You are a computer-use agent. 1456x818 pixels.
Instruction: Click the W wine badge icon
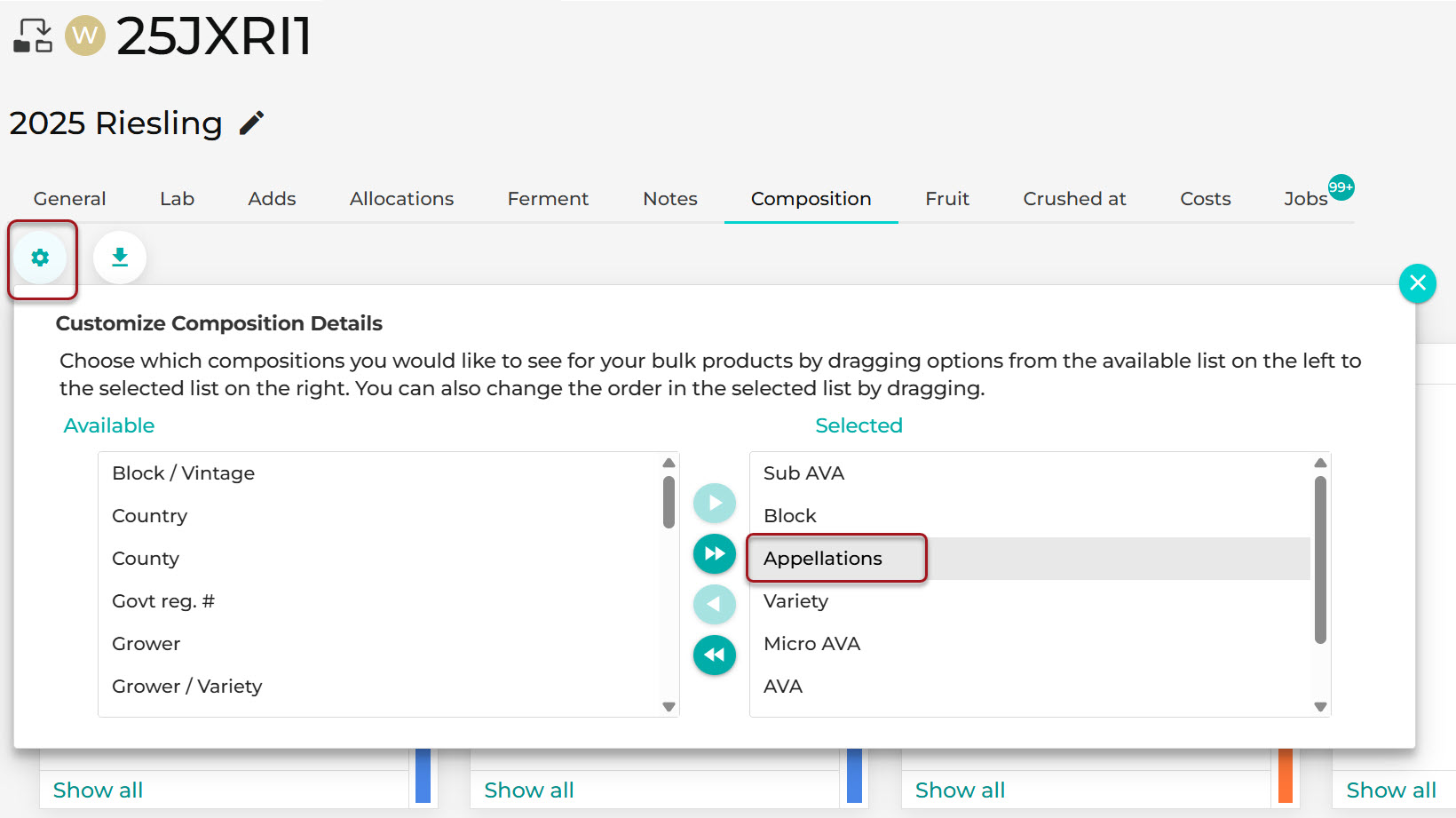coord(85,36)
